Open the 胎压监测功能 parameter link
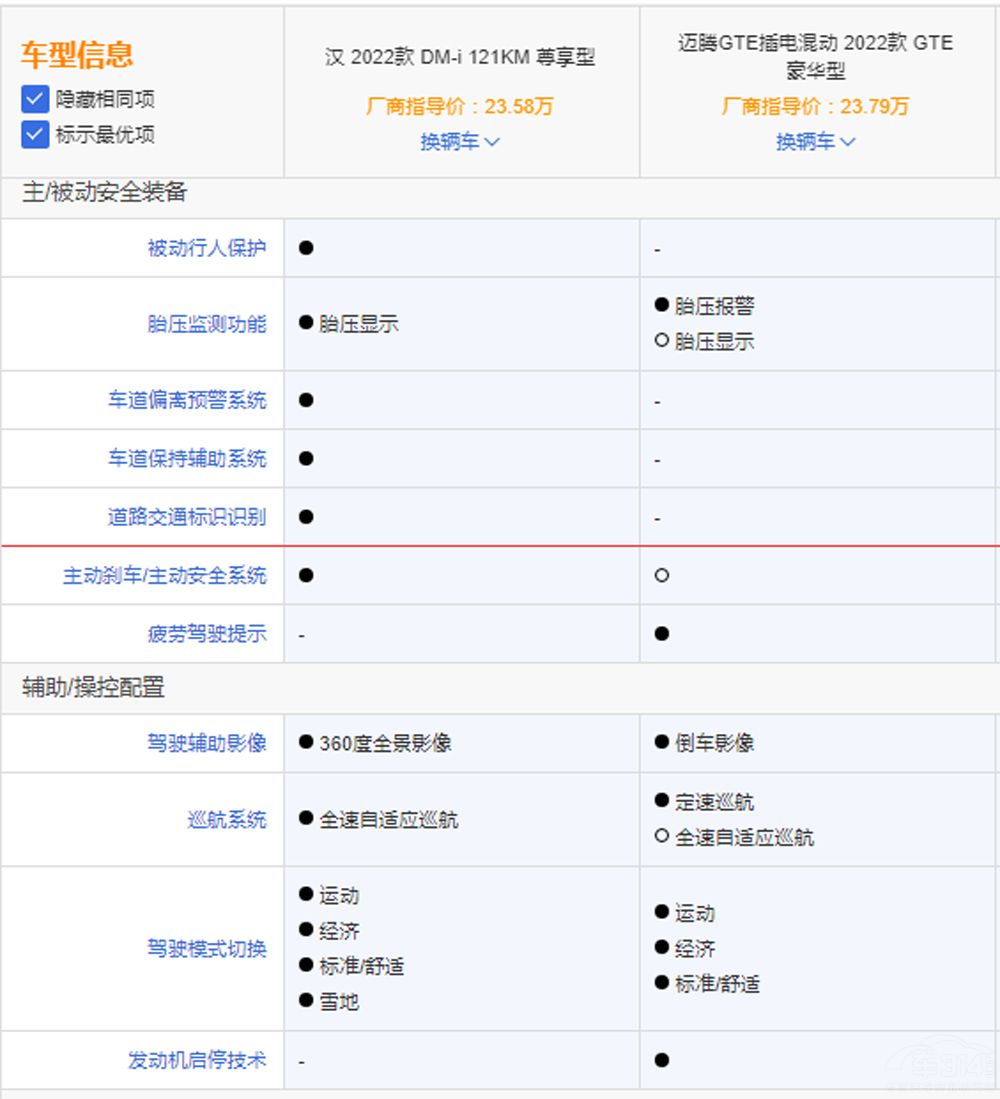 207,324
